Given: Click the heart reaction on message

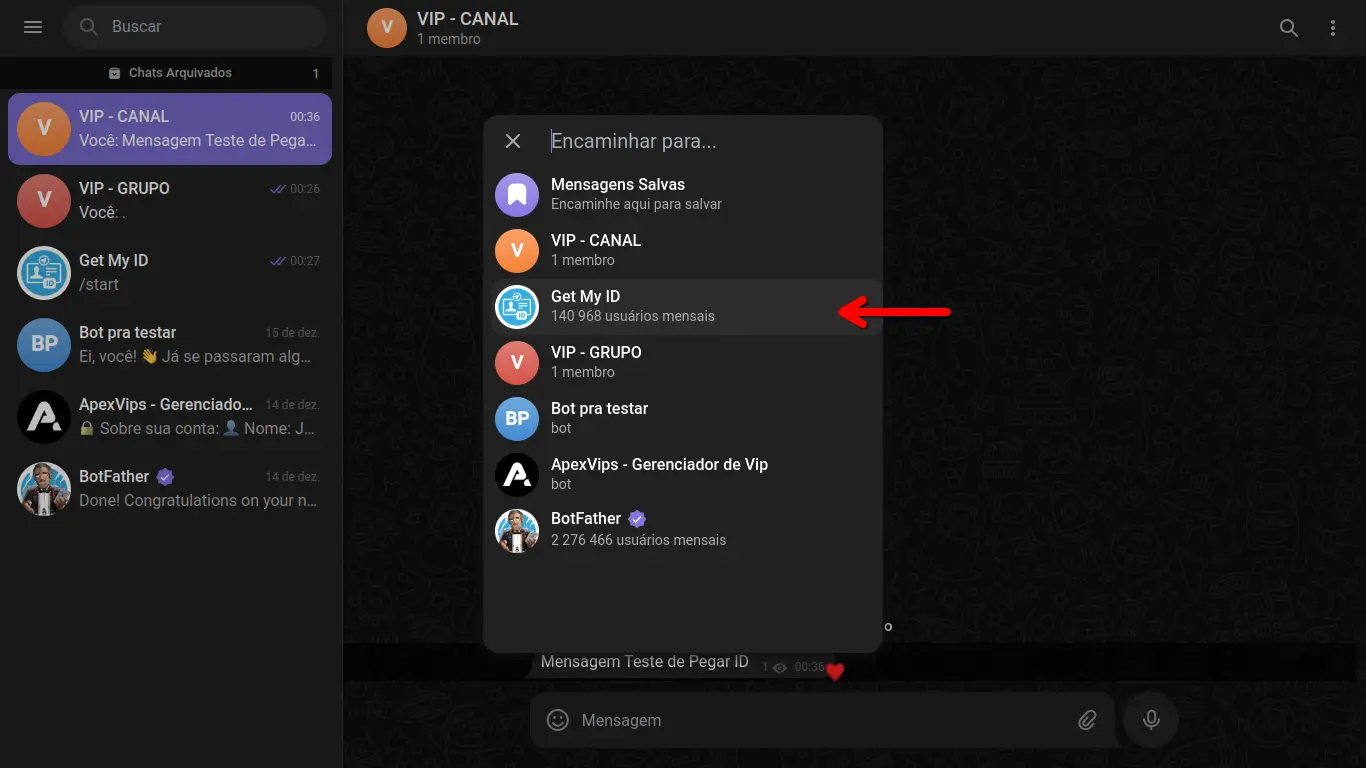Looking at the screenshot, I should click(835, 672).
